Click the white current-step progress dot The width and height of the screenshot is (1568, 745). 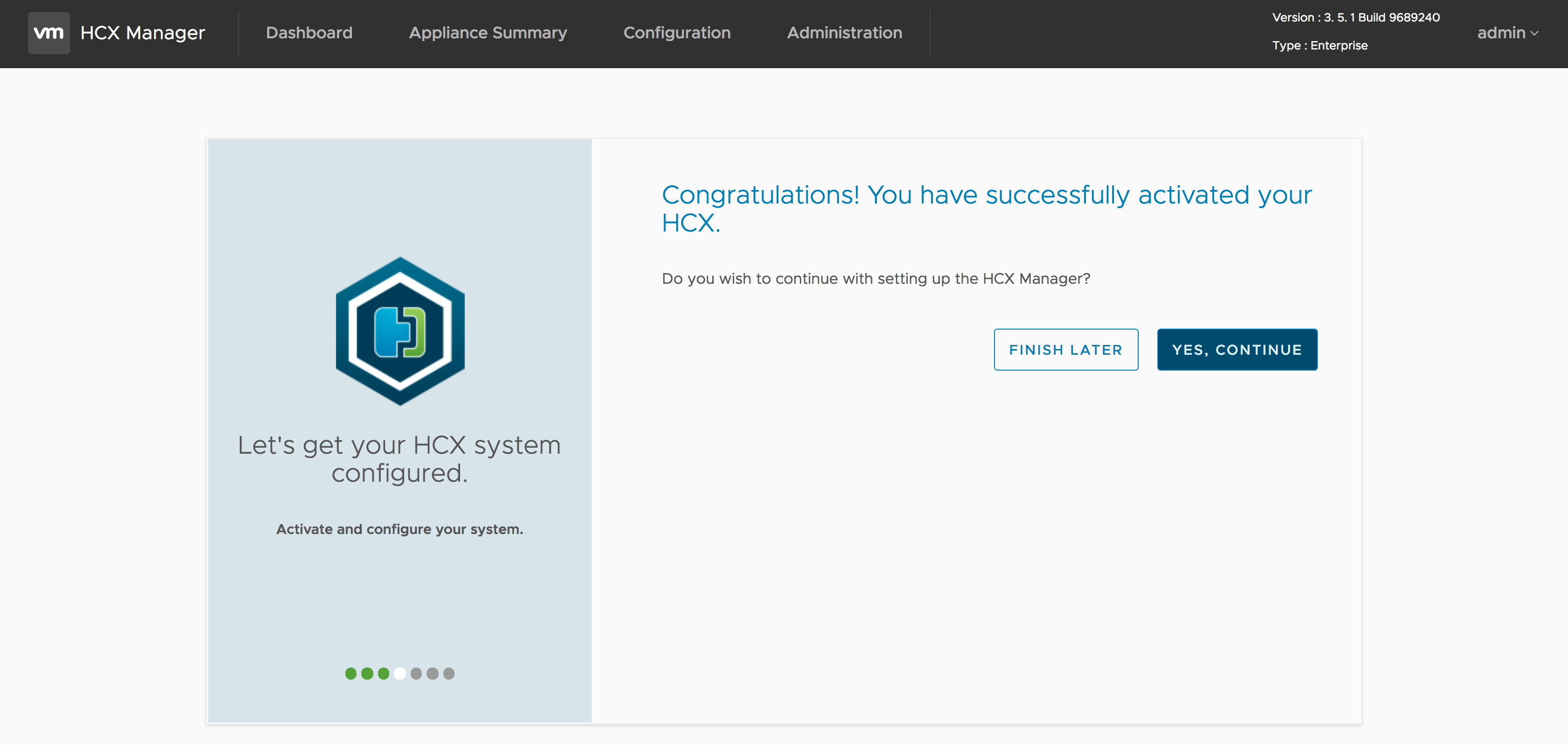[x=400, y=673]
